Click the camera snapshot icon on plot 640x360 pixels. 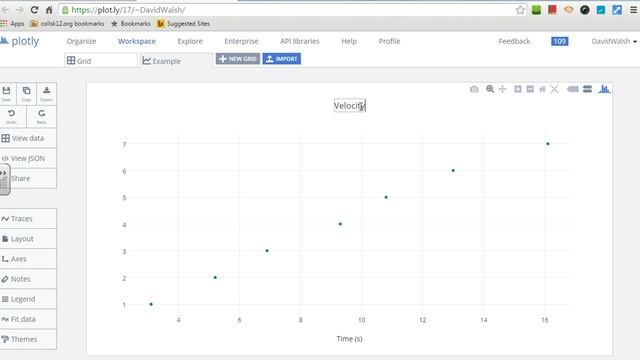pos(474,89)
